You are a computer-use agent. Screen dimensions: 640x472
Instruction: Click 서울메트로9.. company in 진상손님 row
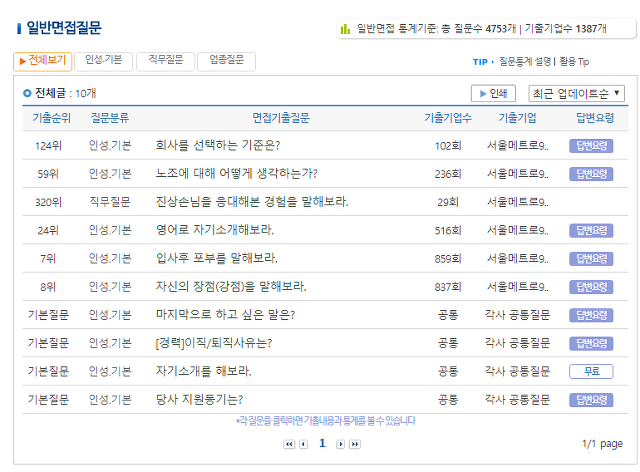point(518,202)
